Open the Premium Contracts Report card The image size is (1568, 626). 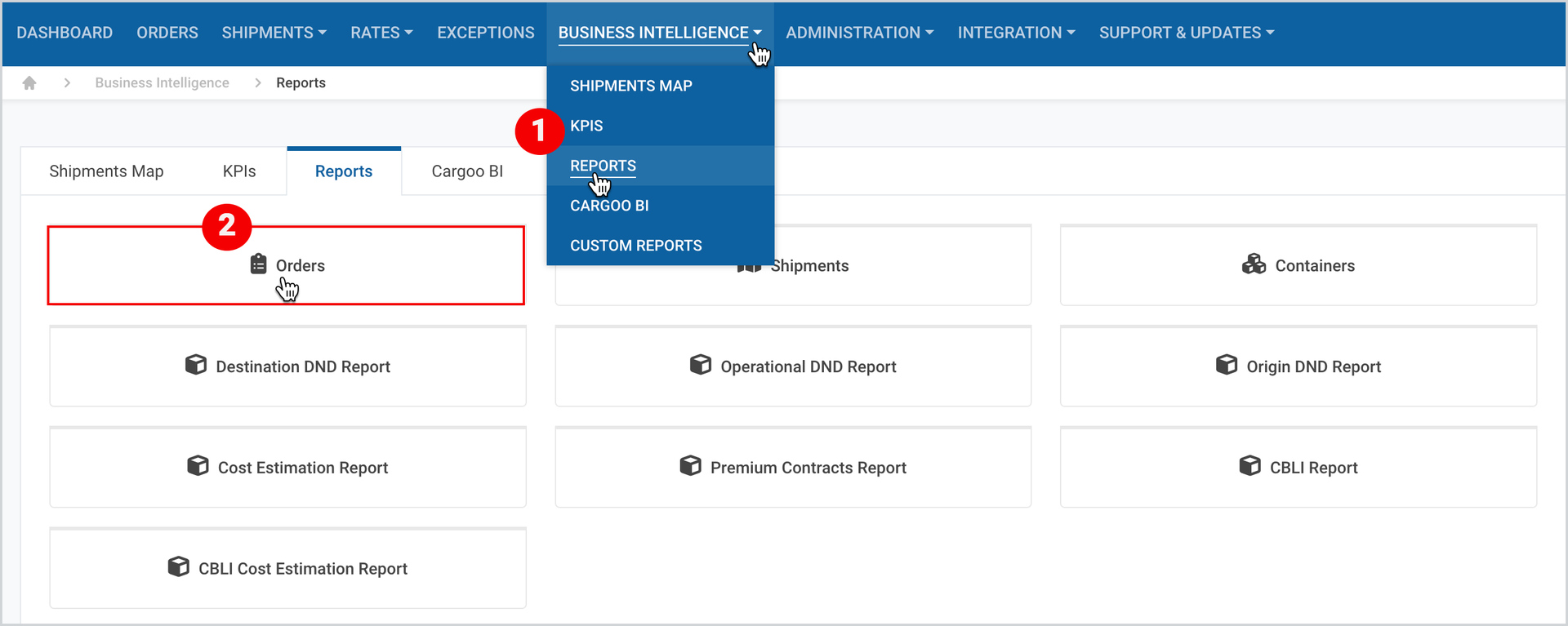click(793, 468)
